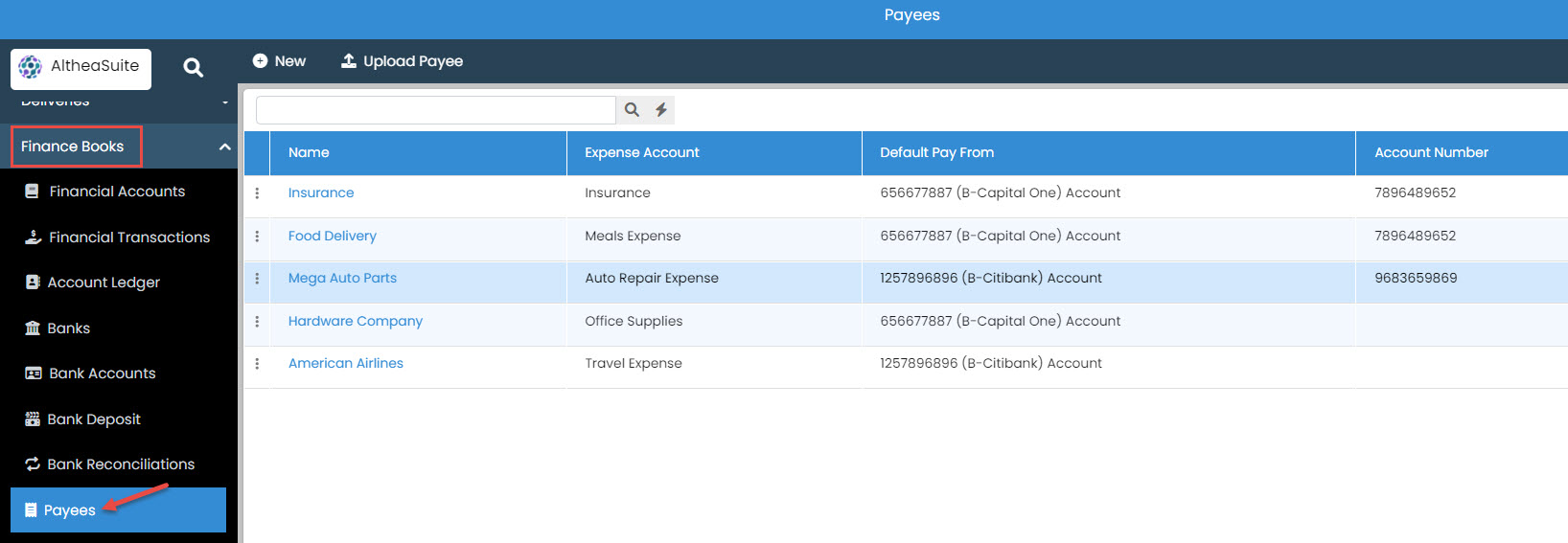Click the Upload Payee upload icon
This screenshot has height=543, width=1568.
click(349, 60)
